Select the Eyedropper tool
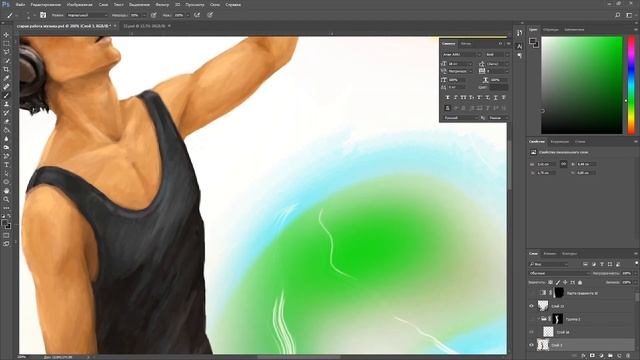 point(6,78)
